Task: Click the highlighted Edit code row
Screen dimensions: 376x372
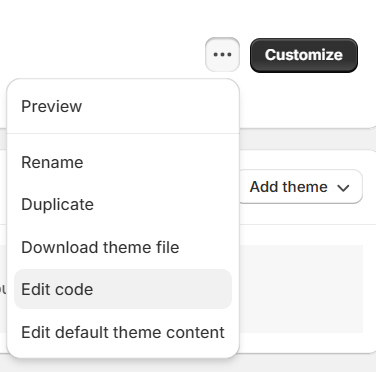Action: (123, 289)
